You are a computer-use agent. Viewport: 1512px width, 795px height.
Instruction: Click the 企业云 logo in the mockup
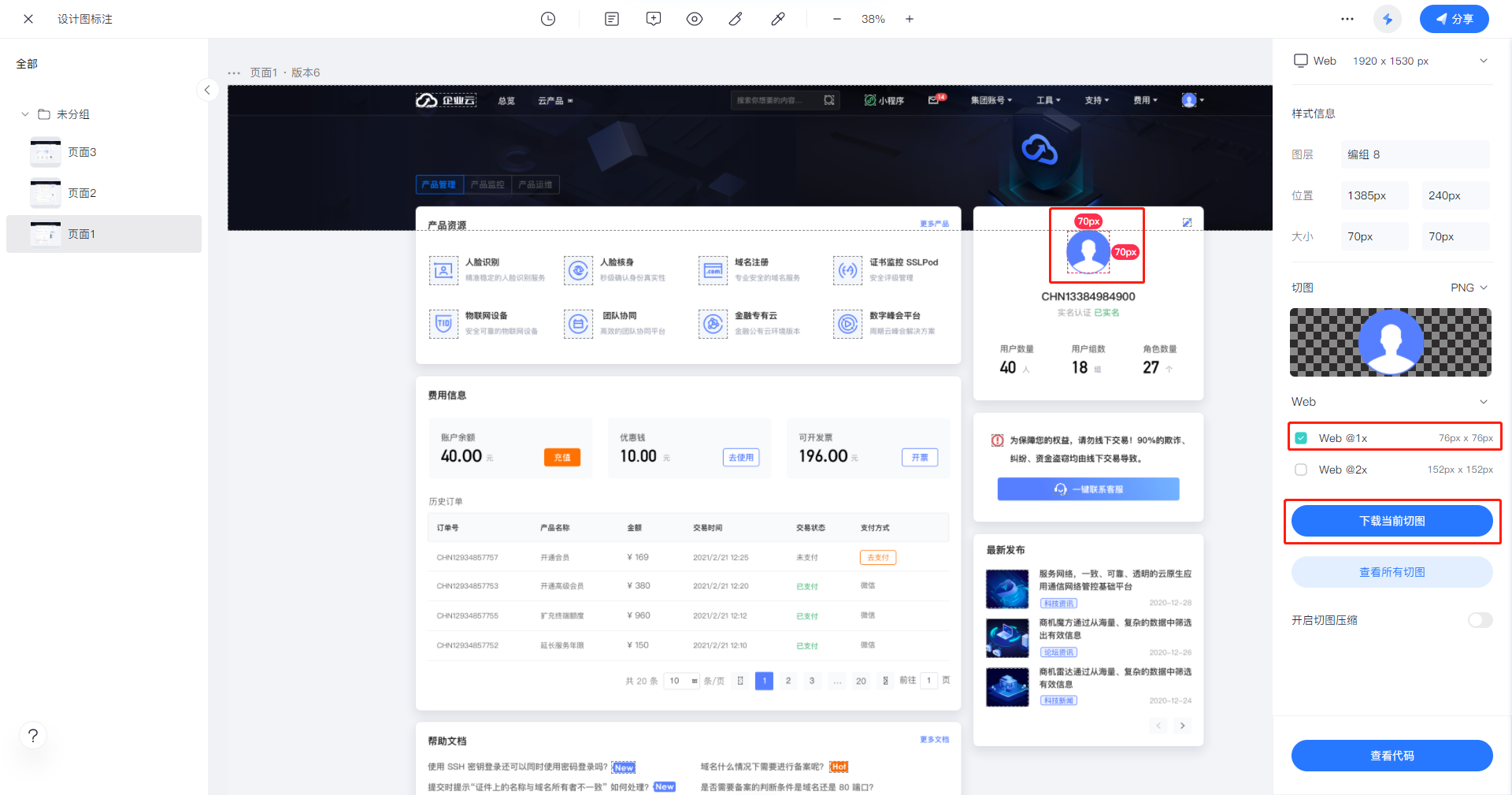pos(446,100)
